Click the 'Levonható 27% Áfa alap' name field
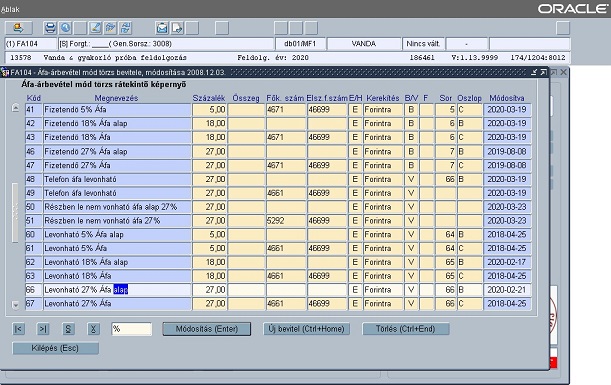 click(117, 290)
